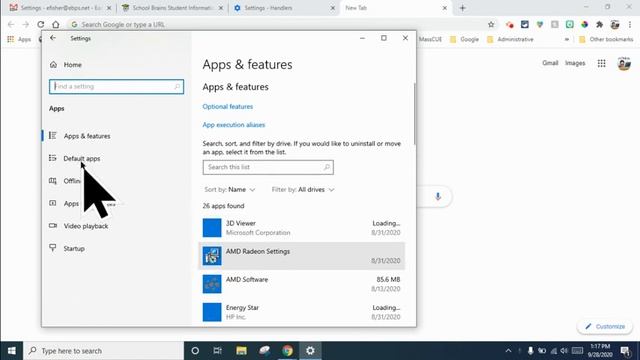
Task: Expand the Filter by All drives dropdown
Action: (303, 190)
